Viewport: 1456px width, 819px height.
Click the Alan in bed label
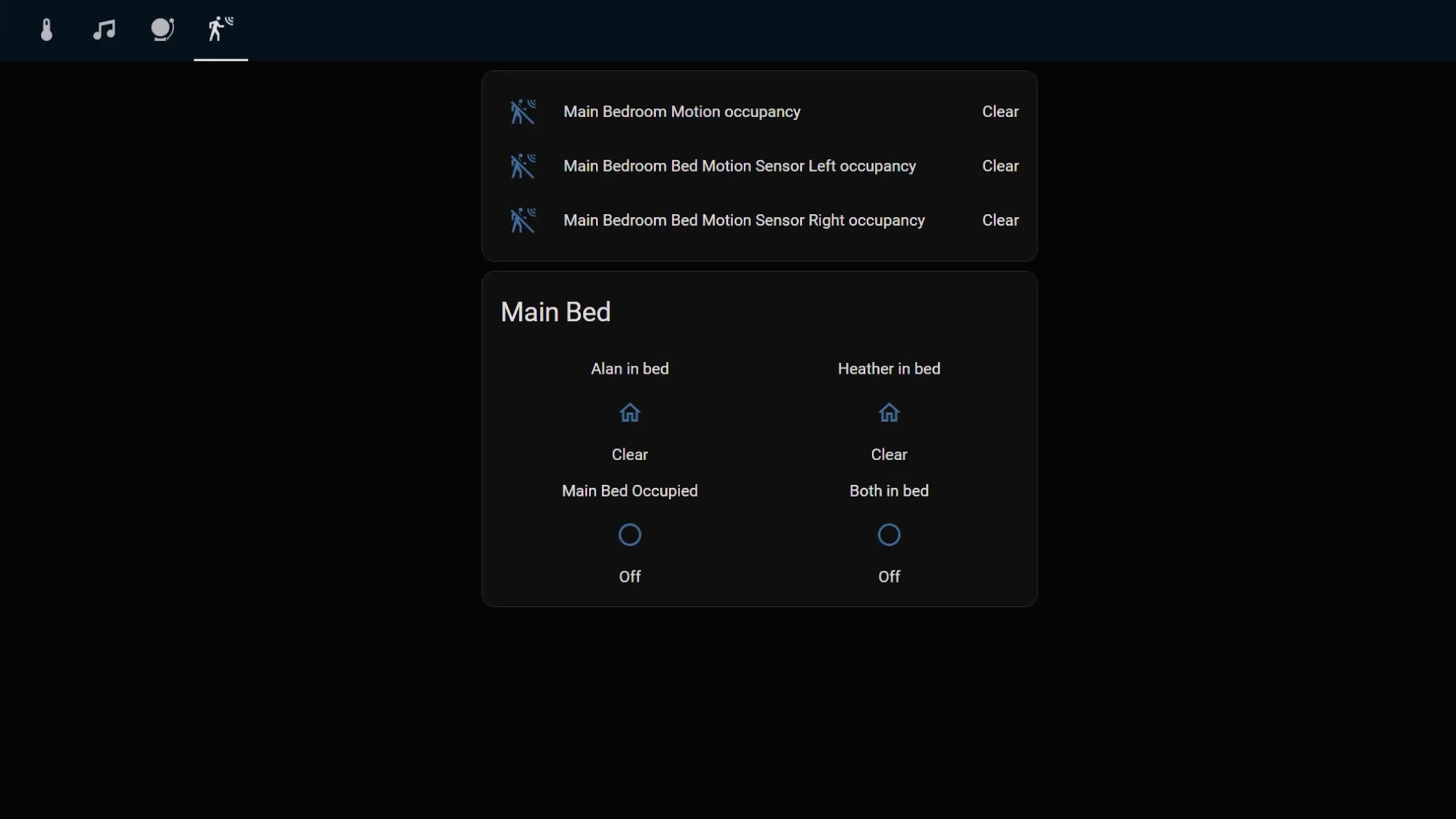[x=630, y=369]
